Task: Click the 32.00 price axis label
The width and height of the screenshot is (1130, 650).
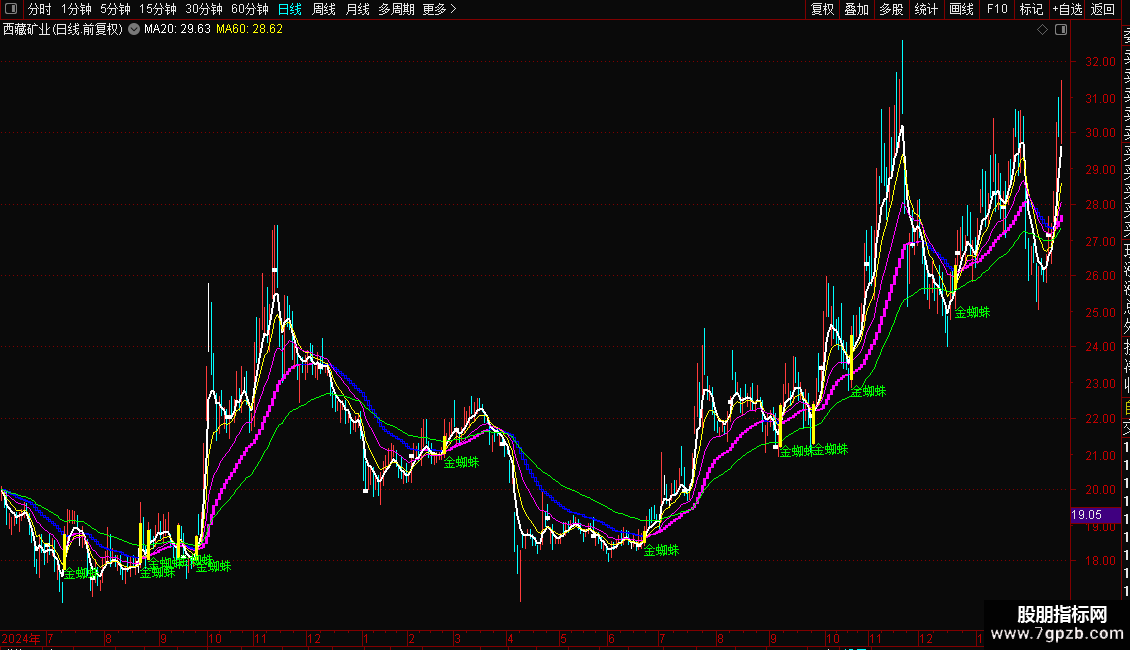Action: point(1100,62)
